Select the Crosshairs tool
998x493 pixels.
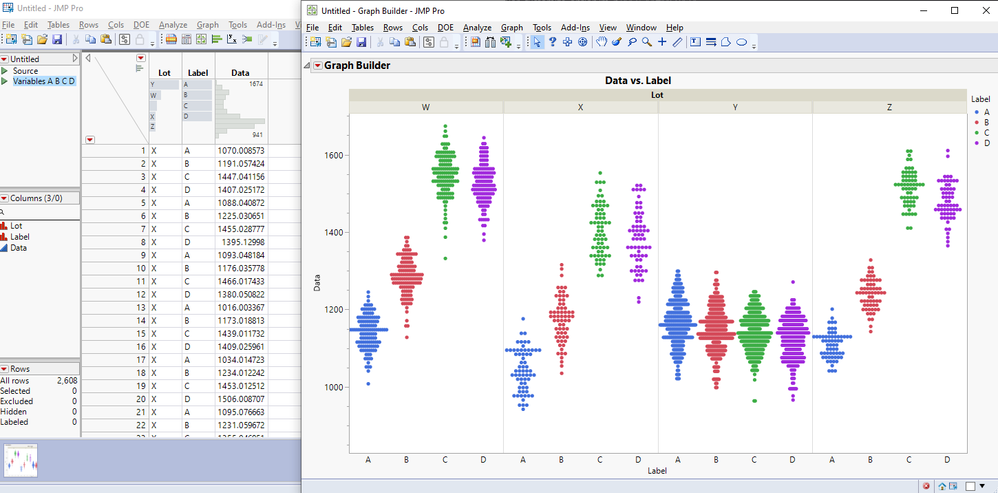[662, 42]
